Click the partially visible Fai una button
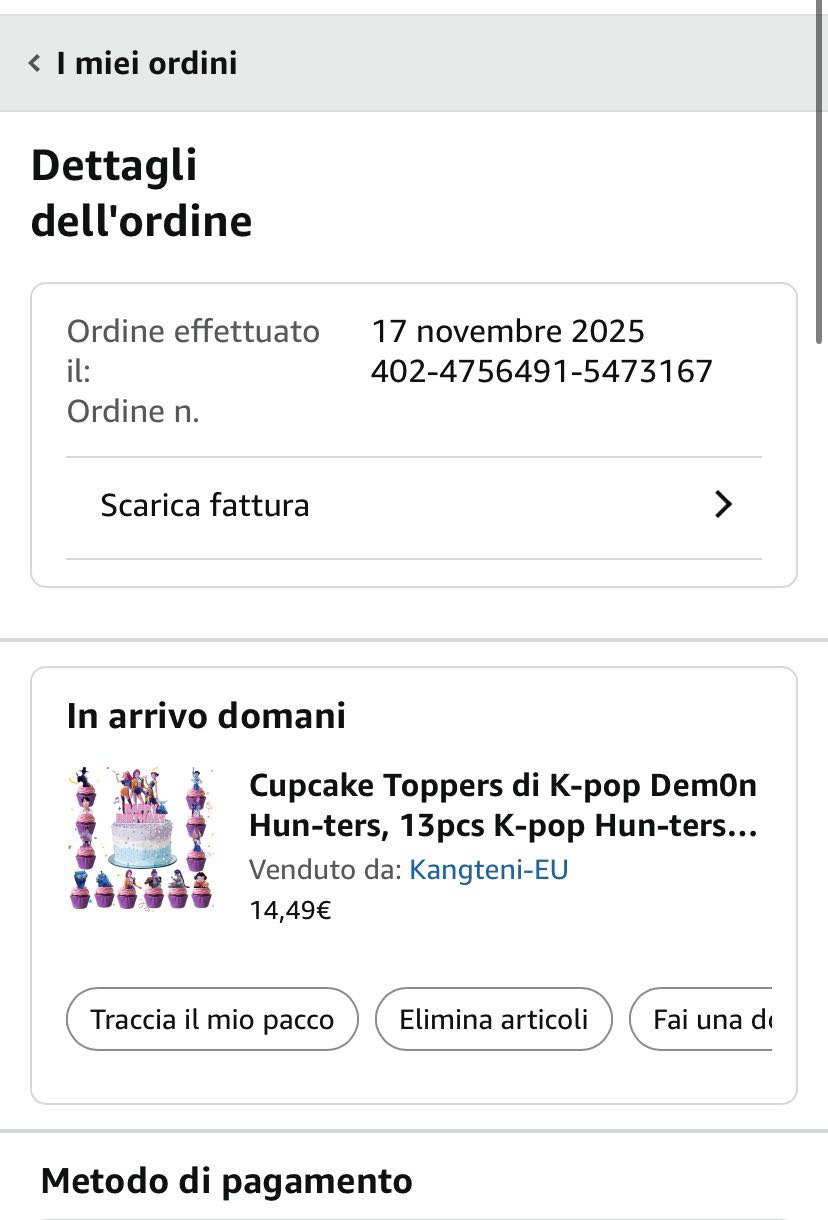Viewport: 828px width, 1220px height. click(702, 1020)
